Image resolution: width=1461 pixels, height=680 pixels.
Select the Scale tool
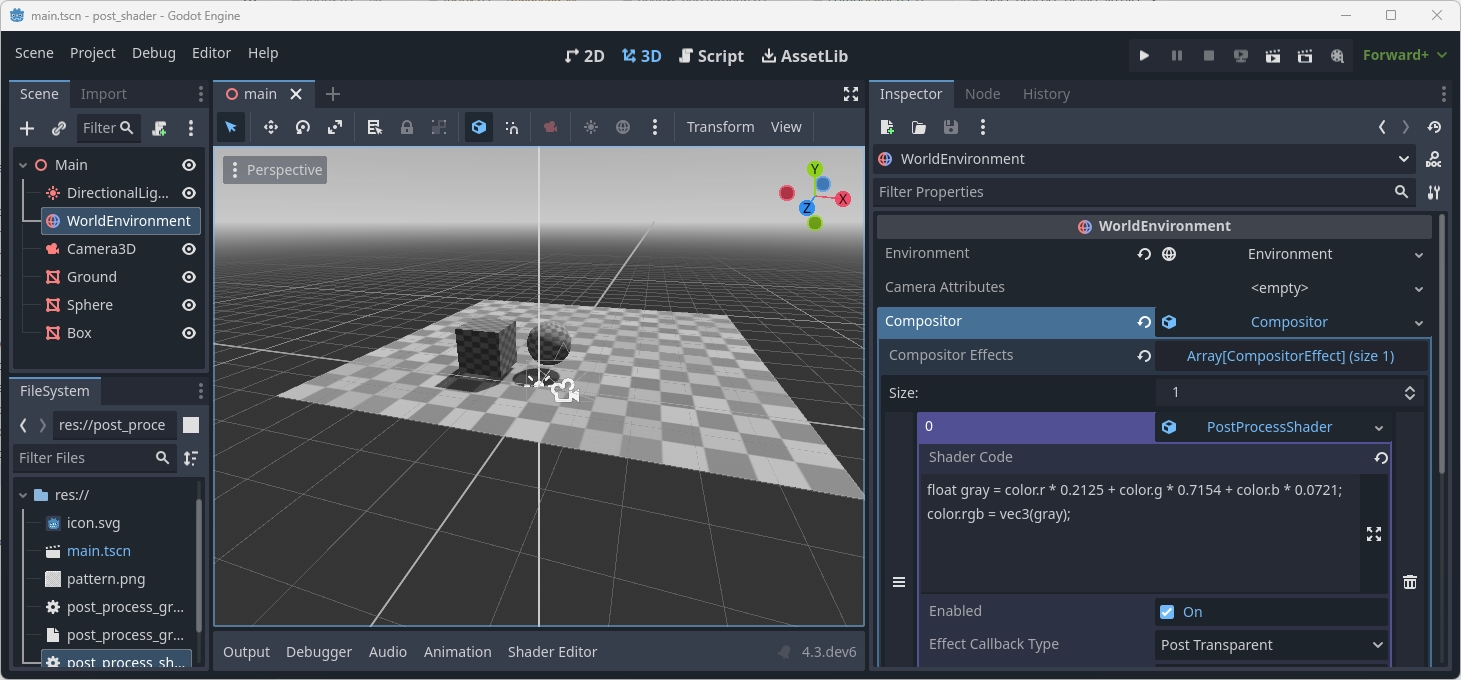335,127
